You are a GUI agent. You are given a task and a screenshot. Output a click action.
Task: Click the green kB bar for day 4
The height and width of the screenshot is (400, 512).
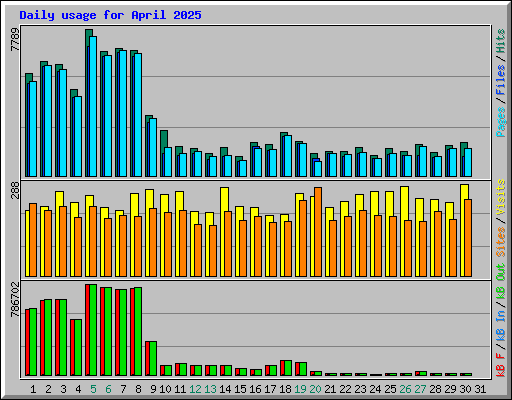78,348
